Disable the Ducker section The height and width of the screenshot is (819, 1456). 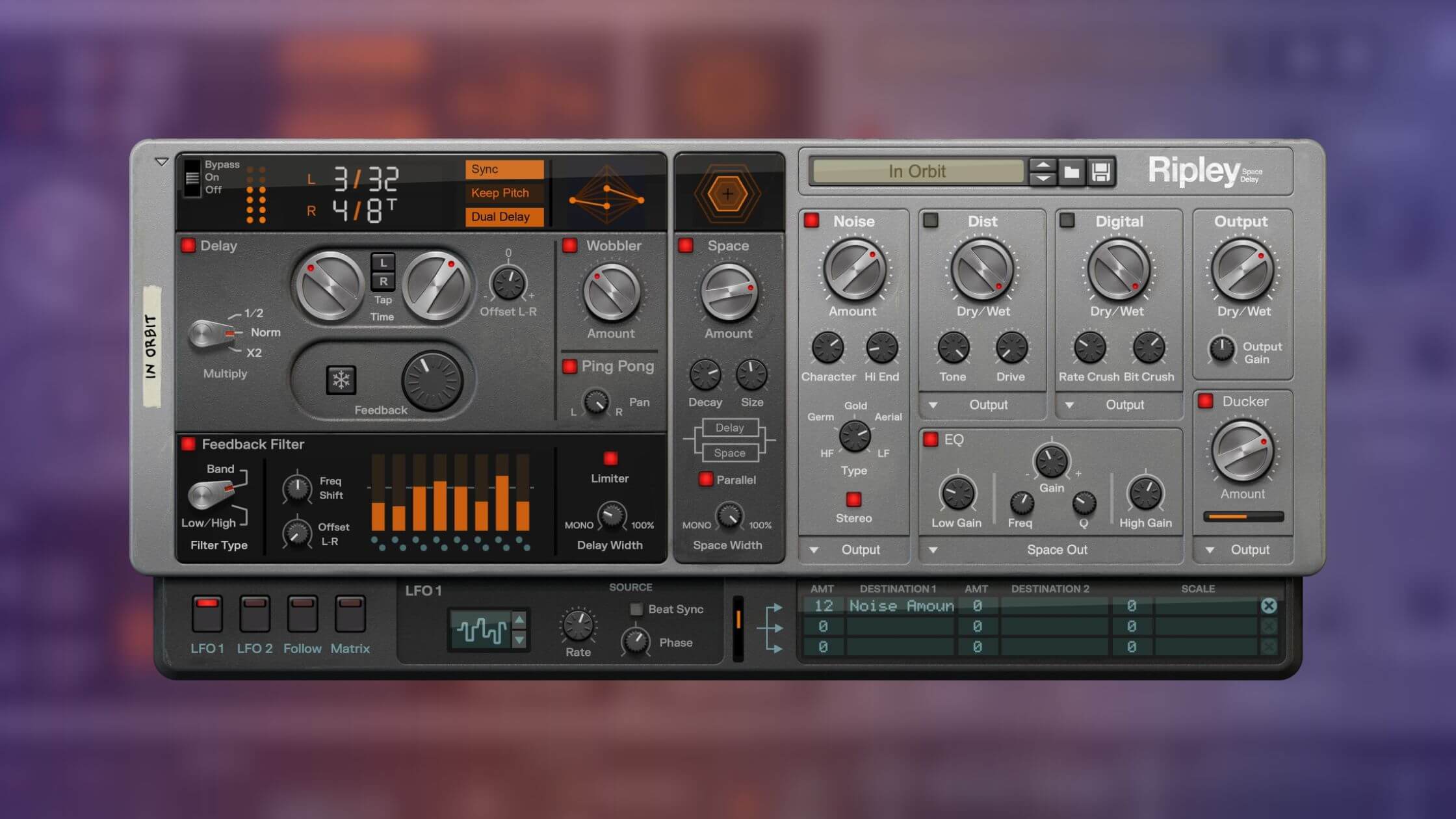pos(1206,401)
